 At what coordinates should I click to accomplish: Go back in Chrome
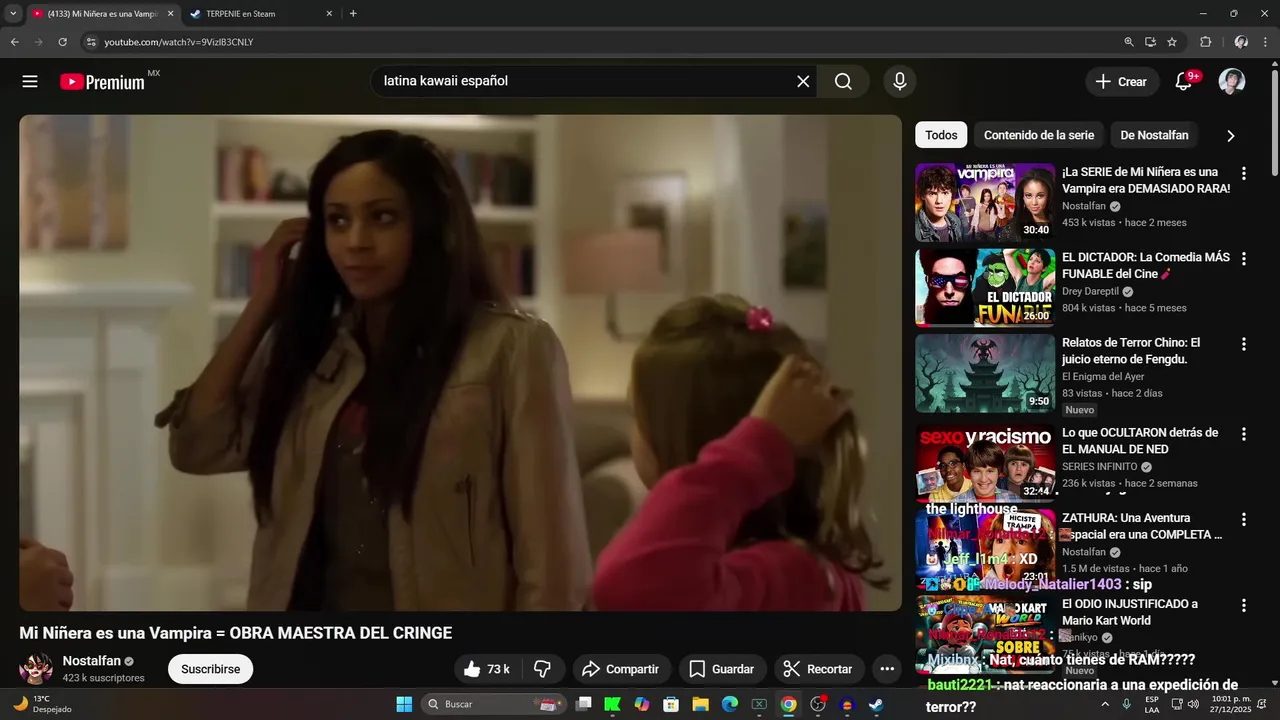click(x=14, y=42)
